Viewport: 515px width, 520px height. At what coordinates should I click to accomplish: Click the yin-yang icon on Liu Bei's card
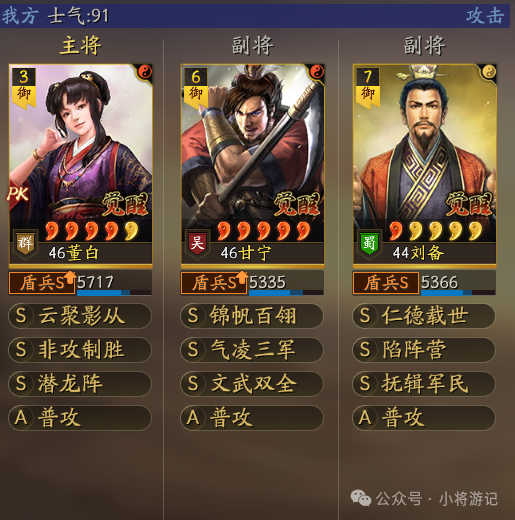pos(489,72)
